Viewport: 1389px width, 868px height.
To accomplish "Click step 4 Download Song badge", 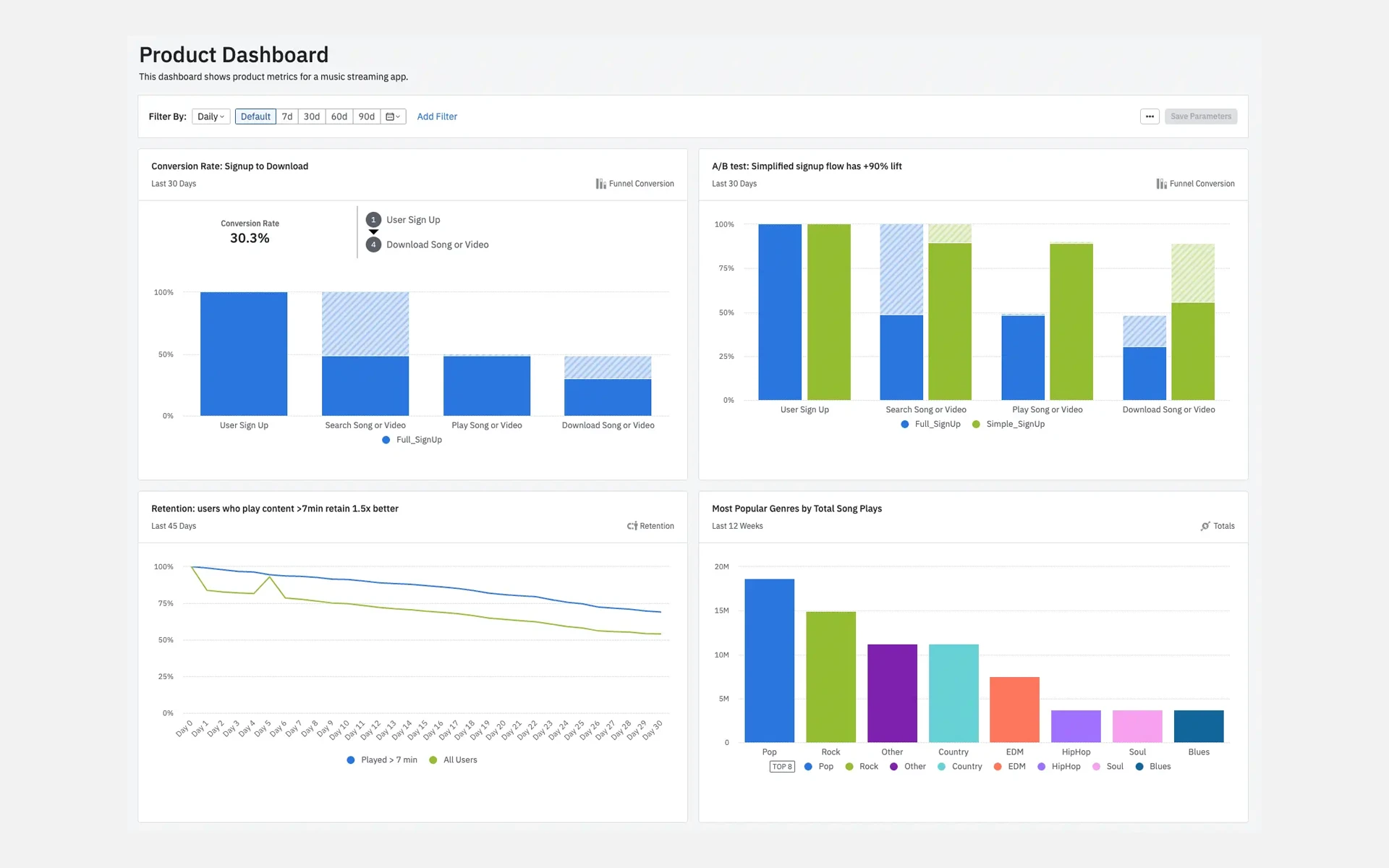I will [x=373, y=244].
